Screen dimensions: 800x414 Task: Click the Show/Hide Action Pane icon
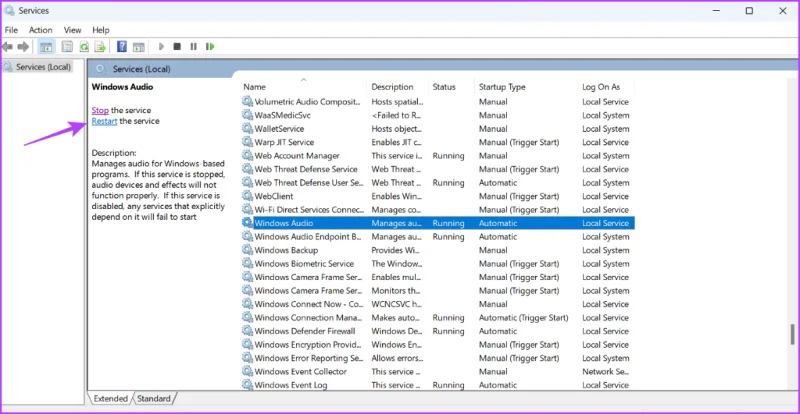(138, 47)
